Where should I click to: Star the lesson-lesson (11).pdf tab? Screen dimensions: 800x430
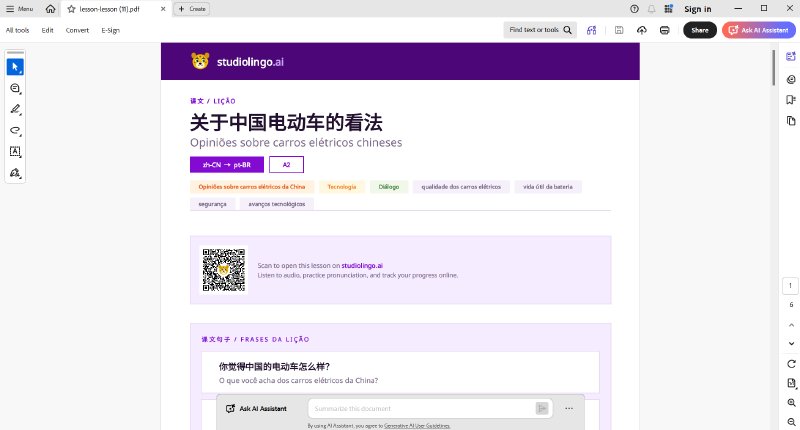pos(71,9)
